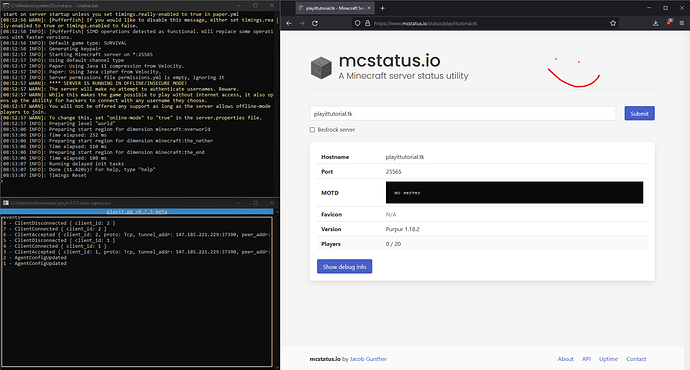The image size is (690, 370).
Task: Maximize the playit terminal window
Action: [255, 203]
